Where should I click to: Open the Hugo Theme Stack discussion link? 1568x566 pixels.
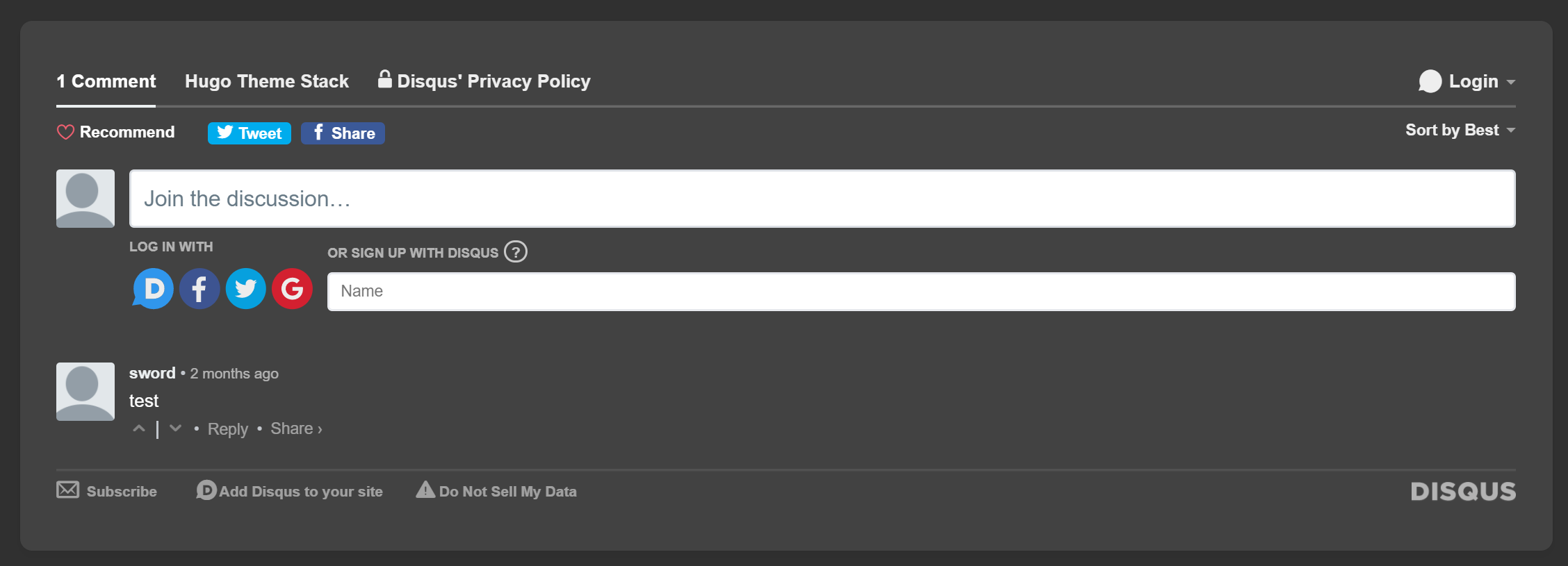(x=266, y=81)
